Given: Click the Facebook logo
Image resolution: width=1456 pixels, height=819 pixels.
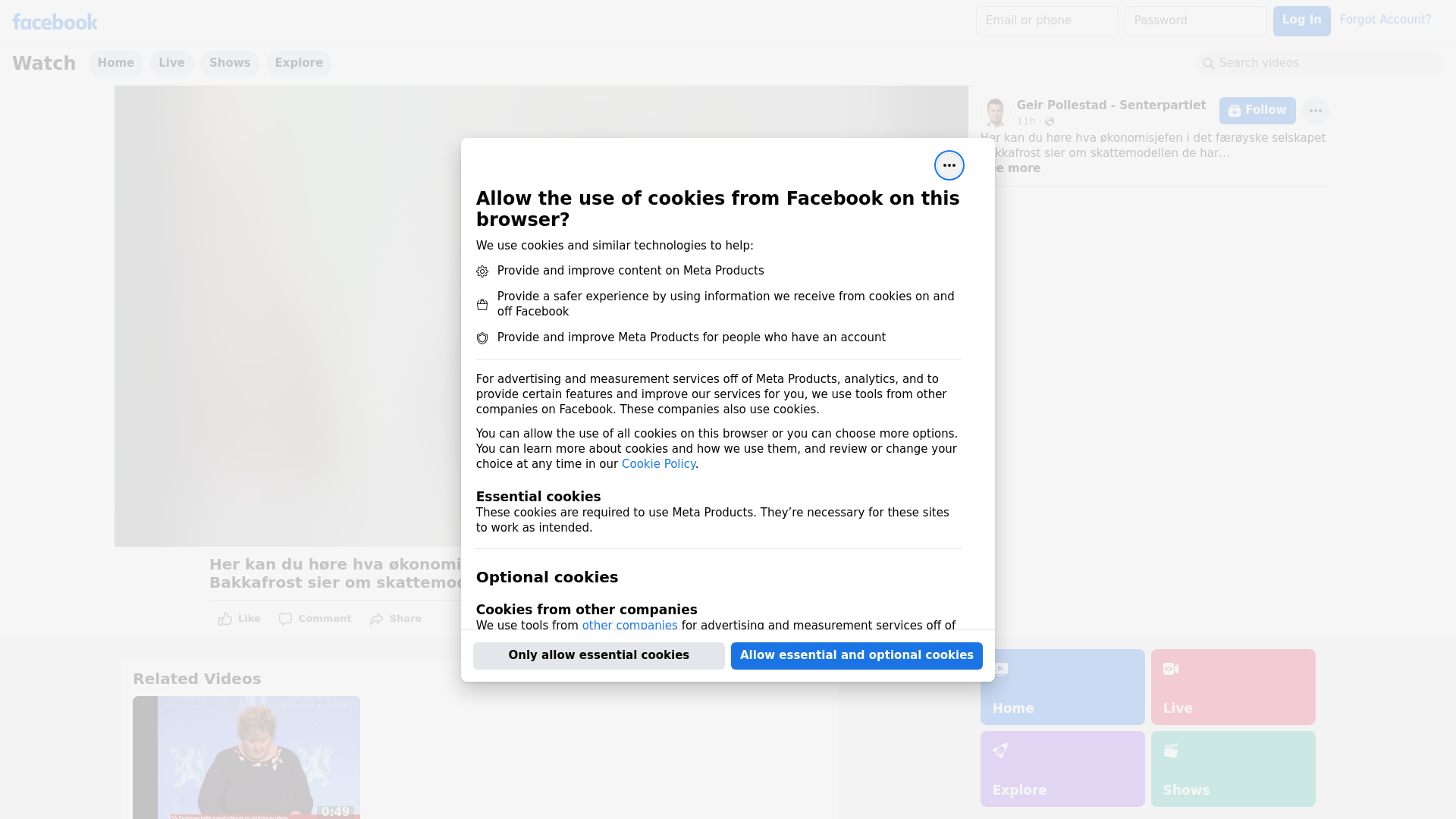Looking at the screenshot, I should (x=55, y=22).
